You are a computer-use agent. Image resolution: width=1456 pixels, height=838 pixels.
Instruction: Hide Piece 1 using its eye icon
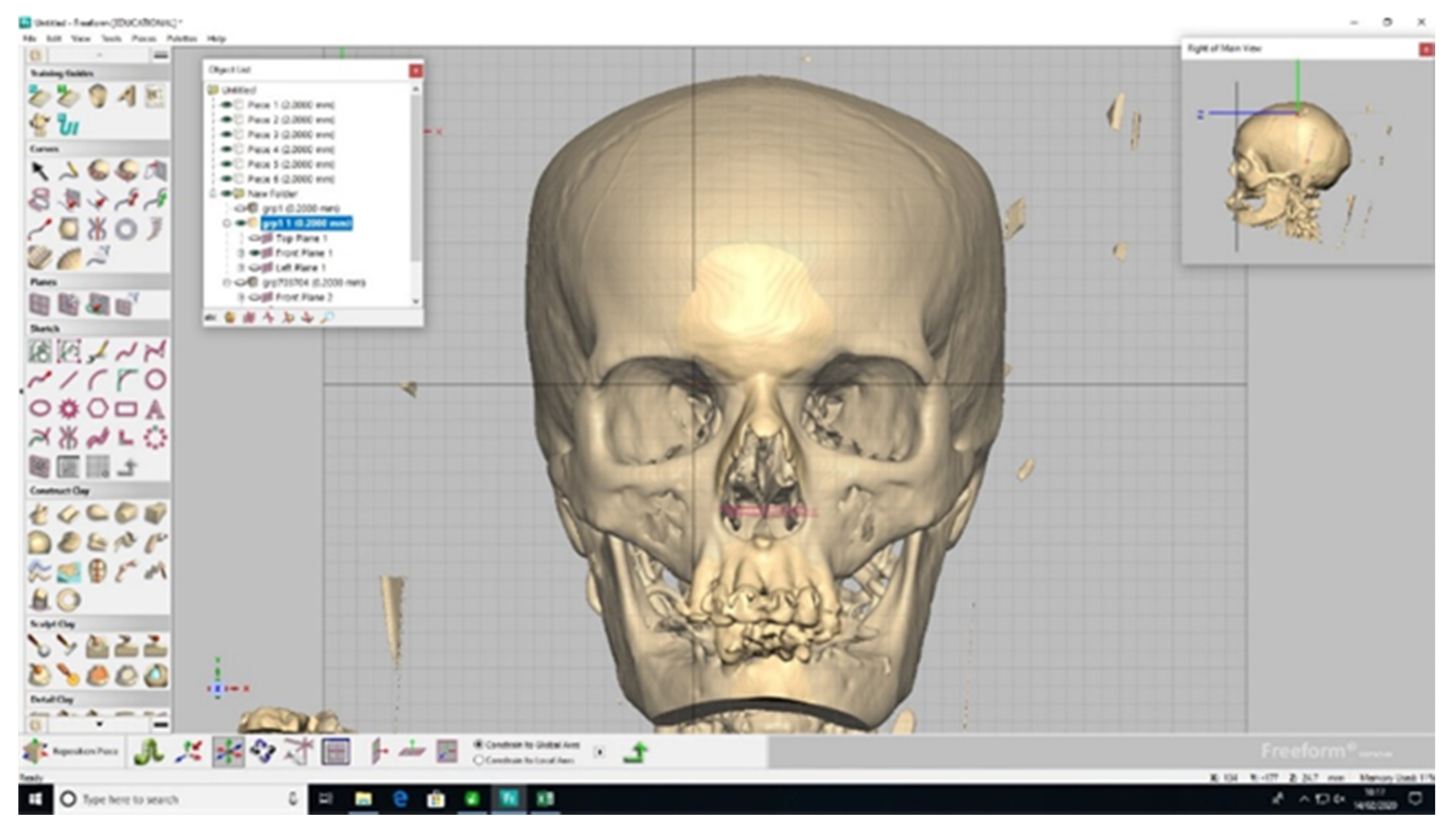[x=227, y=105]
